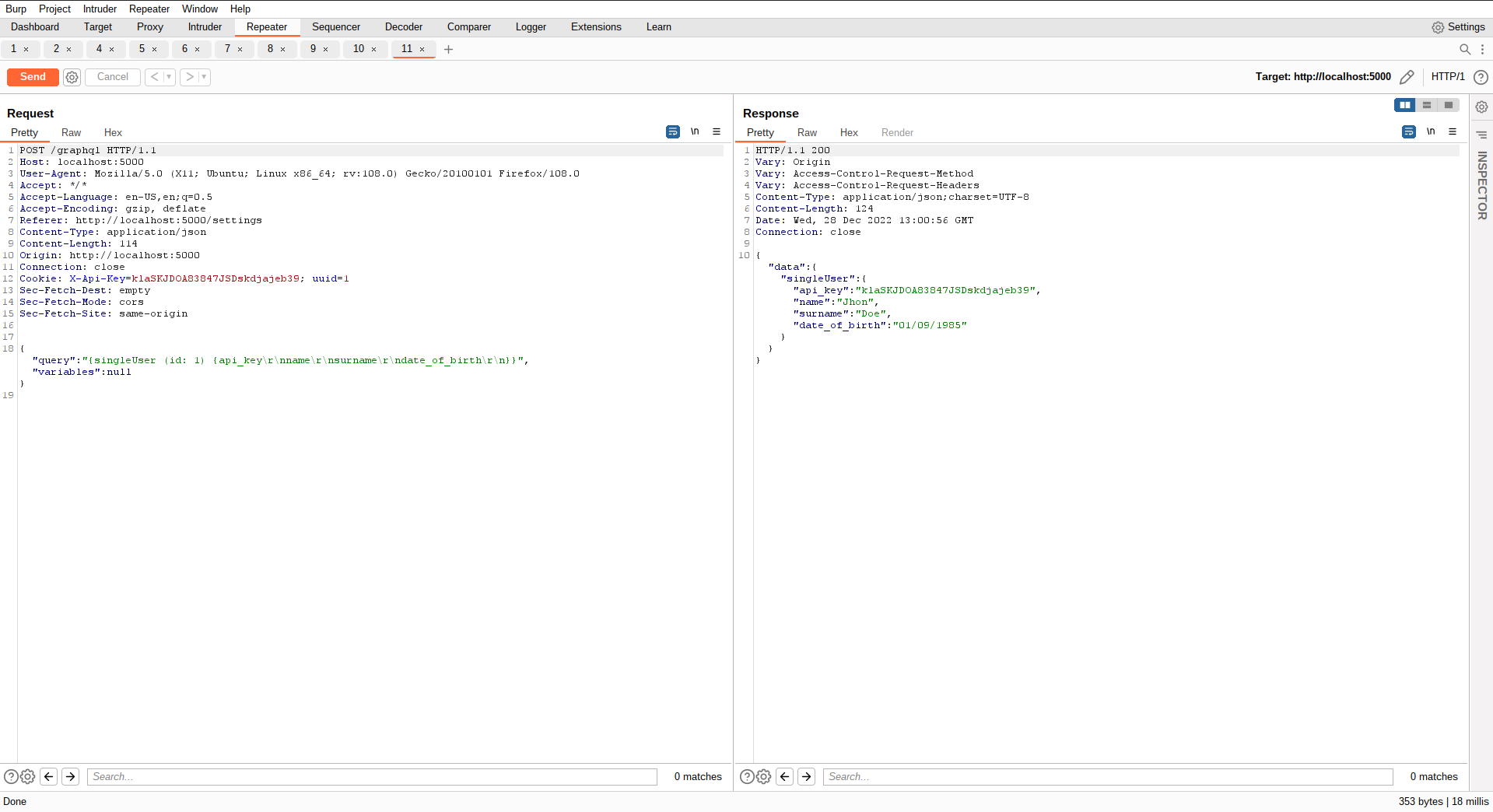Switch to Repeater tab 10
The height and width of the screenshot is (812, 1493).
(x=359, y=49)
